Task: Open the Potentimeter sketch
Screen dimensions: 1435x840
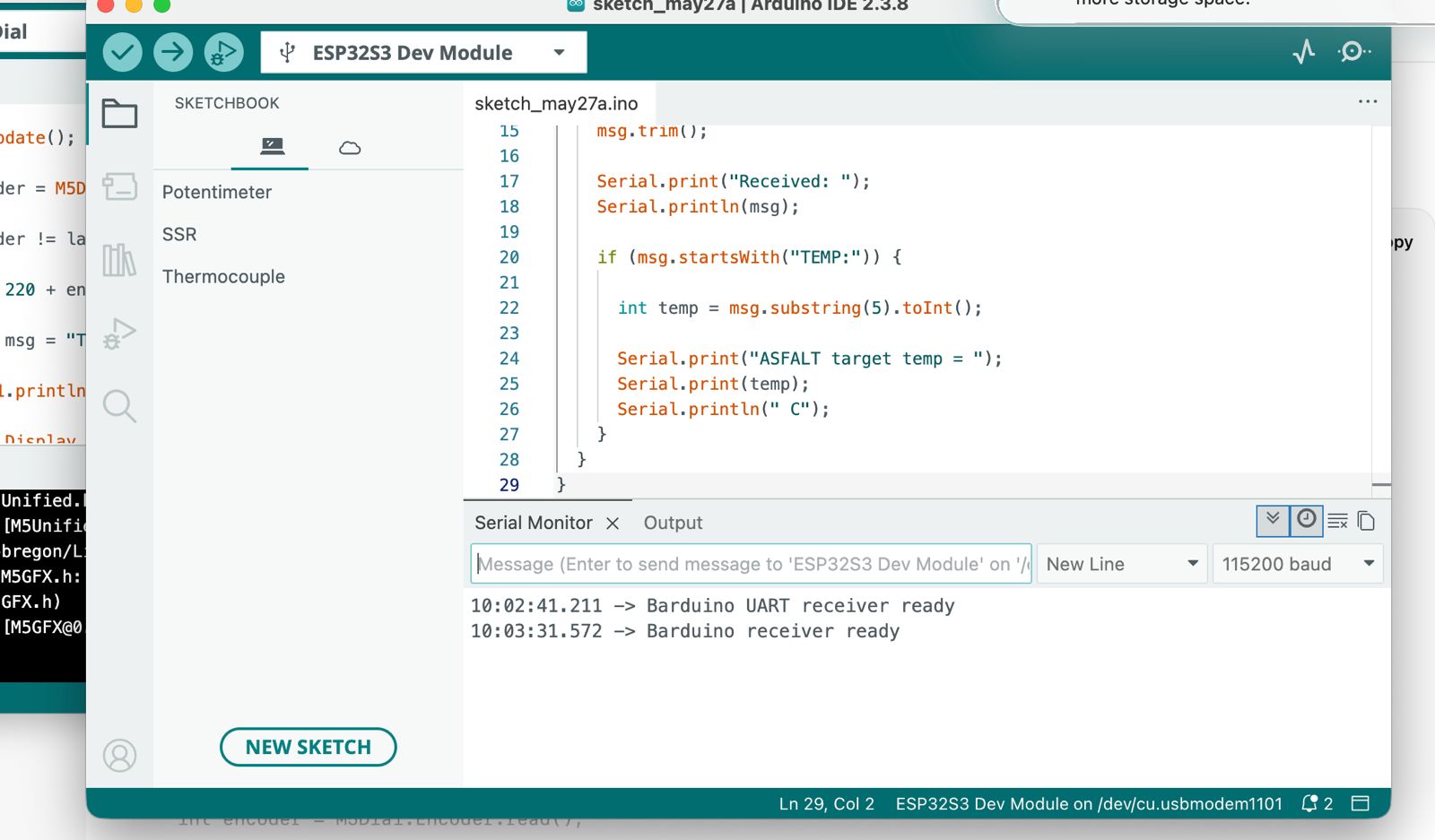Action: [217, 192]
